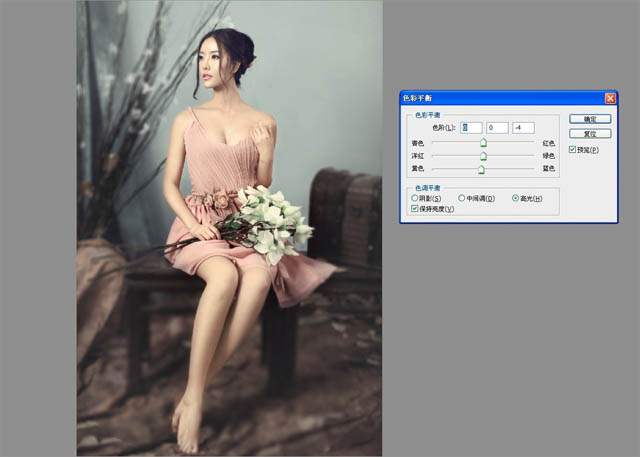Click the yellow-blue (黄色/蓝色) slider handle
Image resolution: width=640 pixels, height=457 pixels.
point(481,170)
